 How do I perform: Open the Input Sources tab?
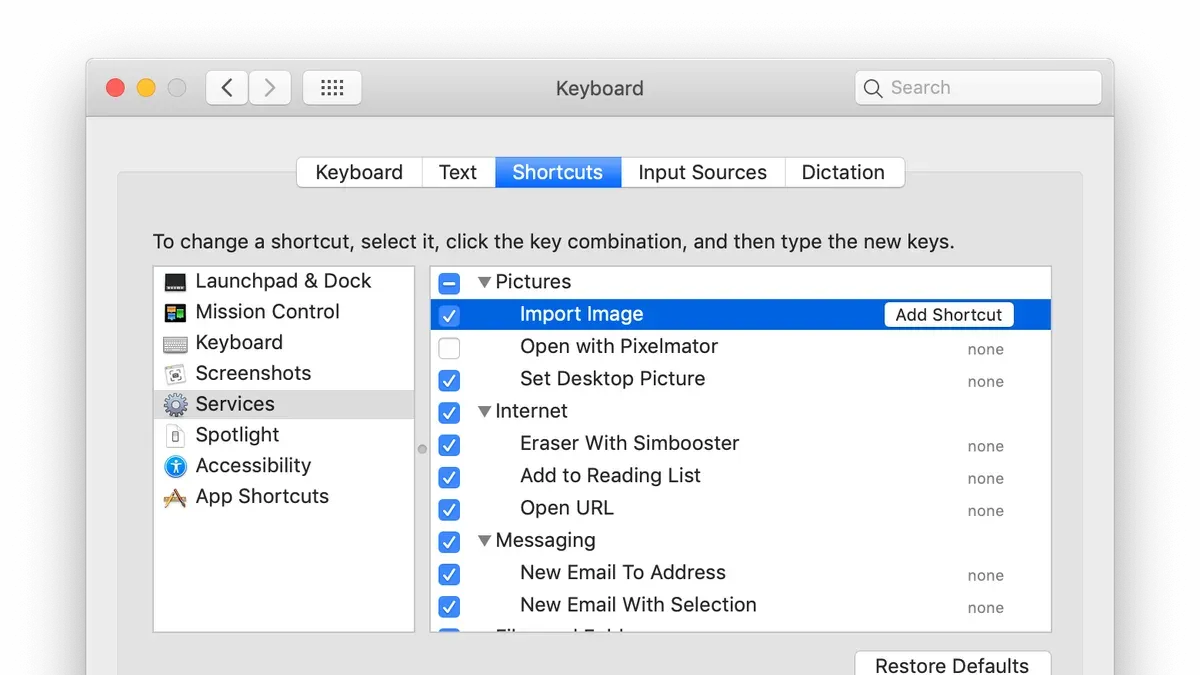point(703,172)
